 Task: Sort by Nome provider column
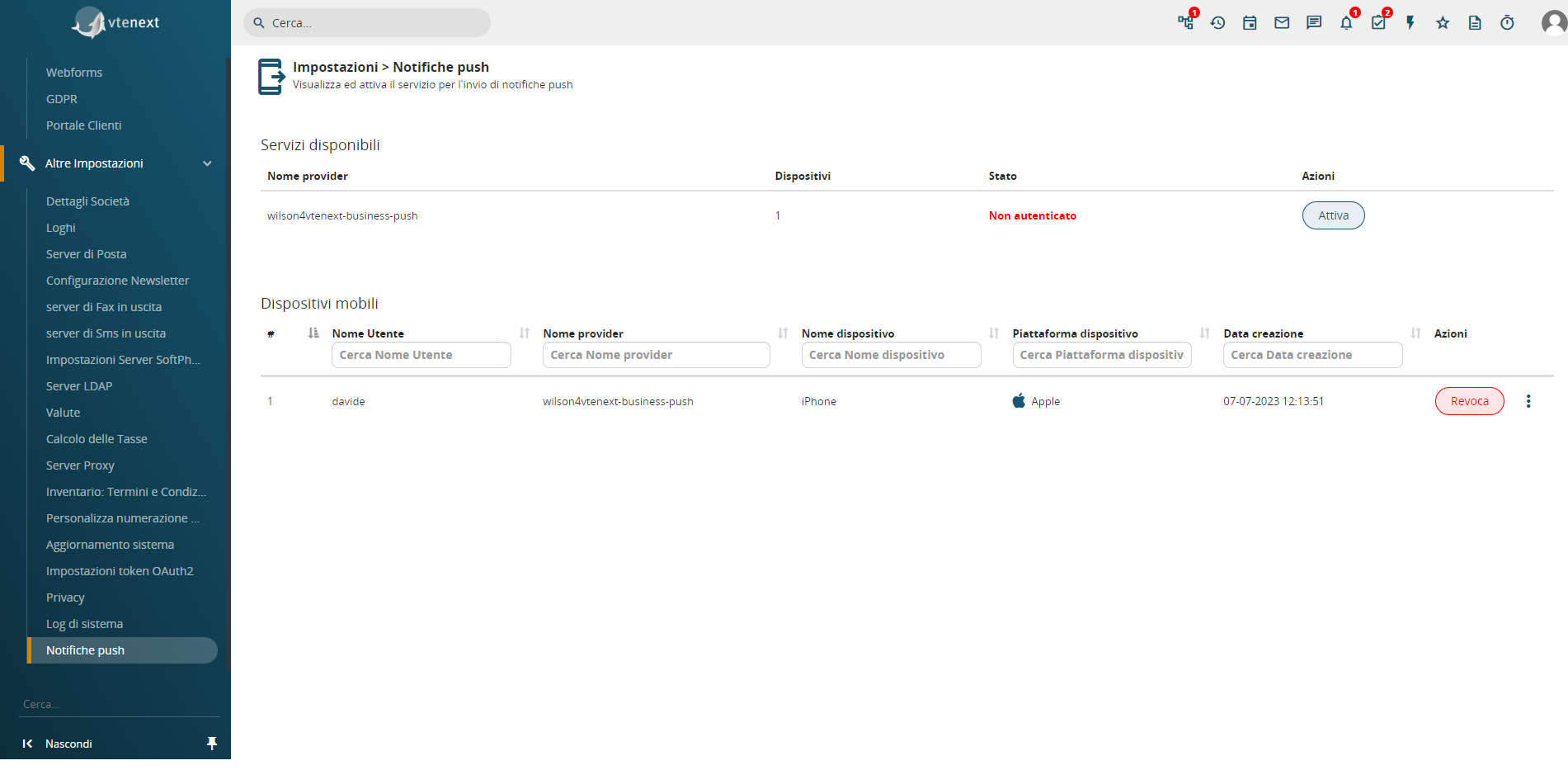[x=783, y=333]
